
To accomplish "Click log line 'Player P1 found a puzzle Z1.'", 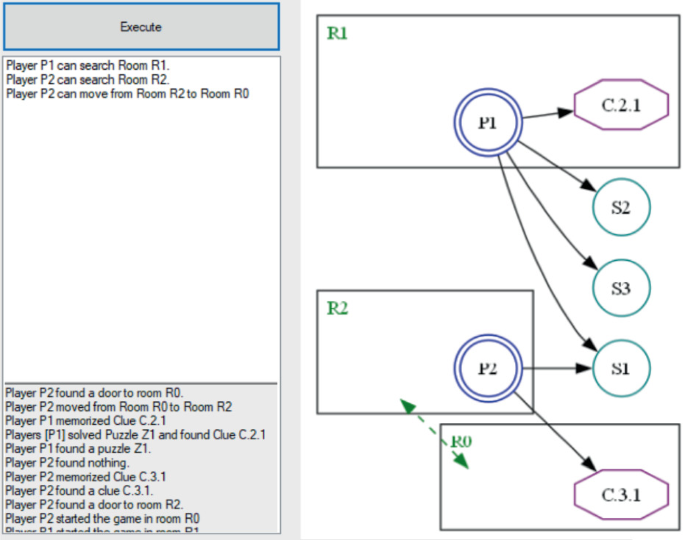I will tap(78, 449).
